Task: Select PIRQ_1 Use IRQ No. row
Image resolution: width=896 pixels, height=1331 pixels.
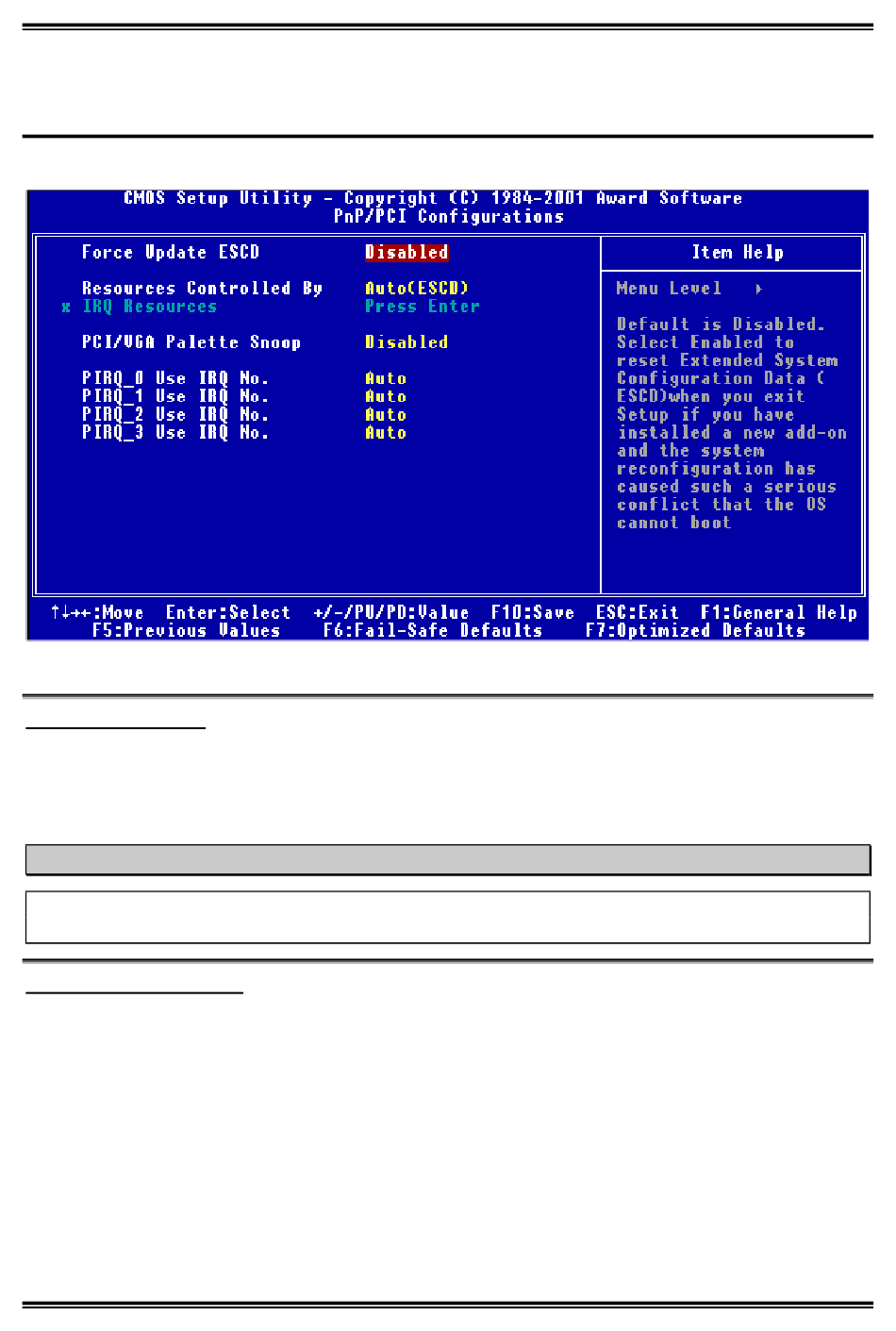Action: click(x=175, y=396)
